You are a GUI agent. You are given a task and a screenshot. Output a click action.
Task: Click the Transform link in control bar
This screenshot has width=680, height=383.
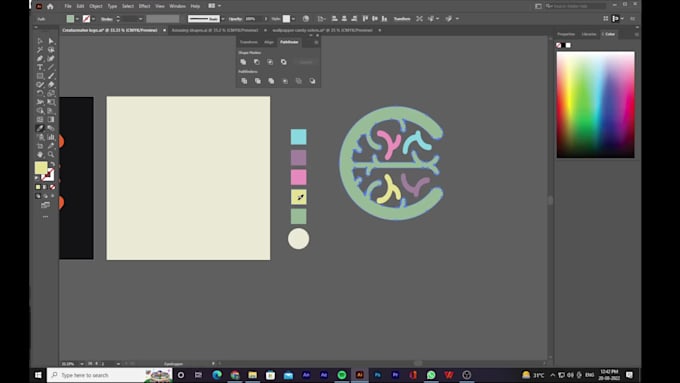coord(402,19)
